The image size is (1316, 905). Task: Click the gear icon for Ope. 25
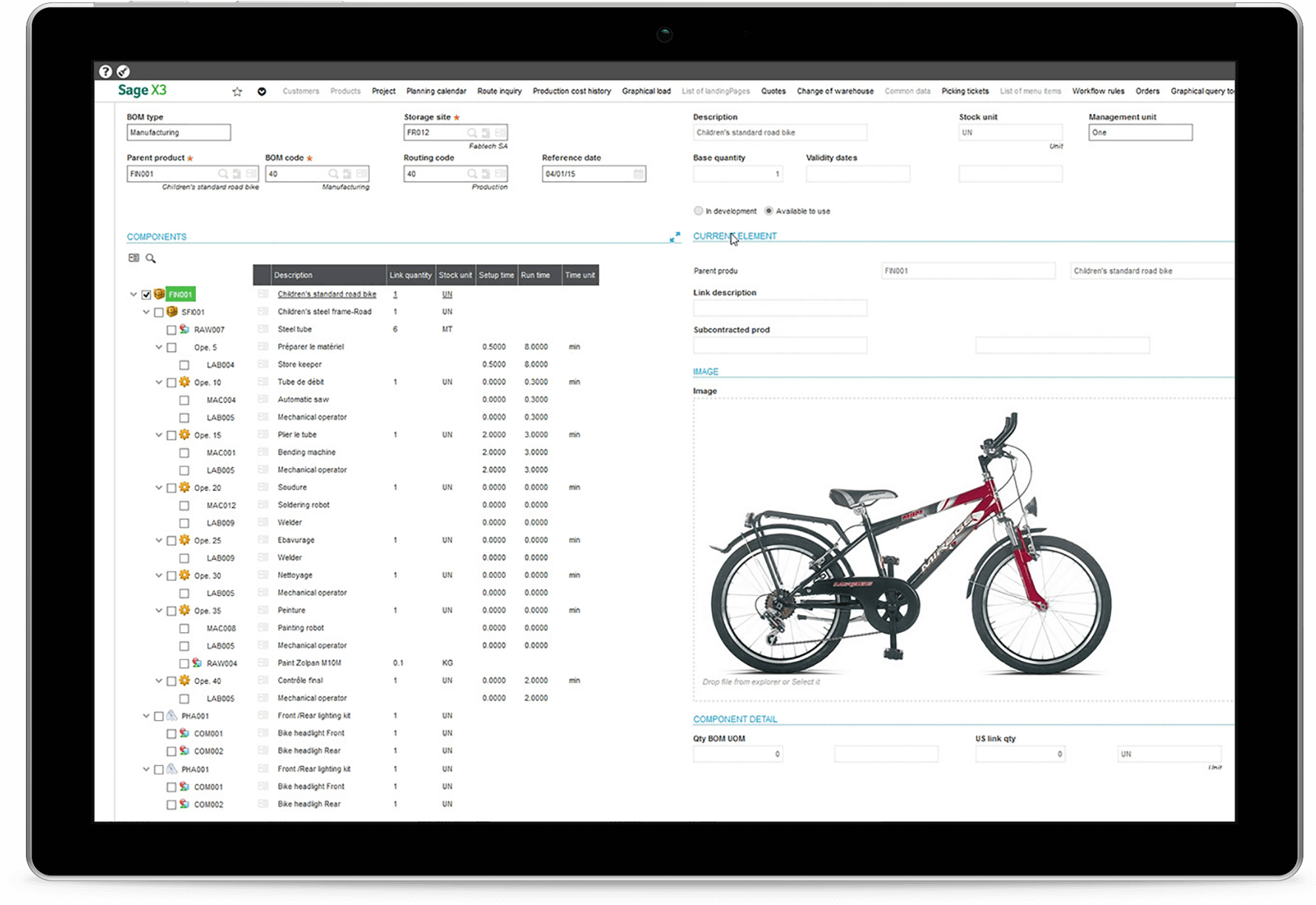point(184,540)
